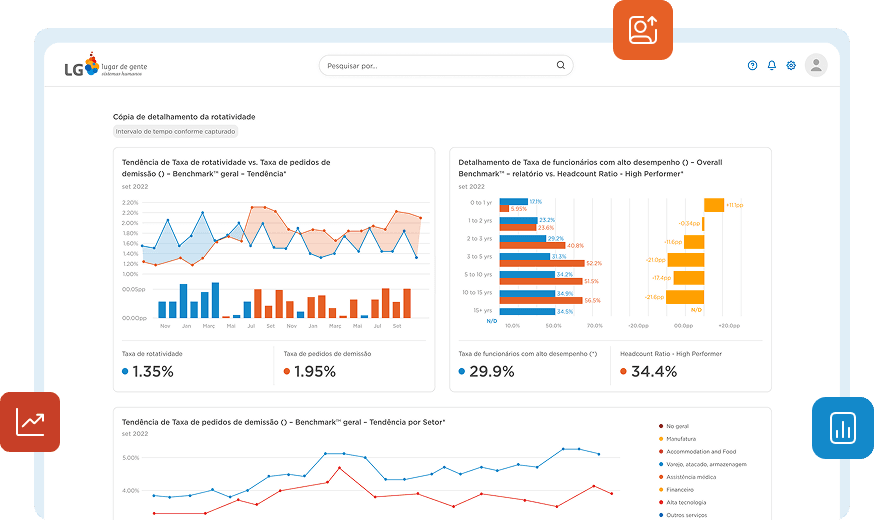Click the "Cópia de detalhamento da rotatividade" title
Image resolution: width=874 pixels, height=520 pixels.
[x=184, y=117]
